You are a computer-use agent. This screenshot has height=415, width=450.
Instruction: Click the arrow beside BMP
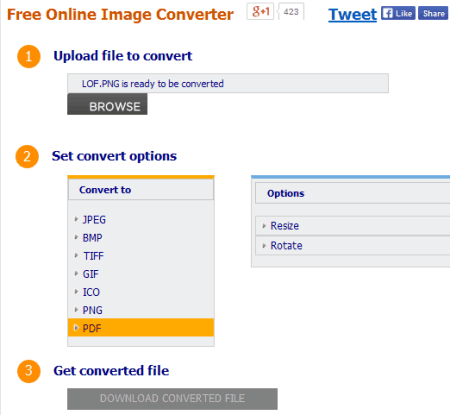click(x=76, y=237)
